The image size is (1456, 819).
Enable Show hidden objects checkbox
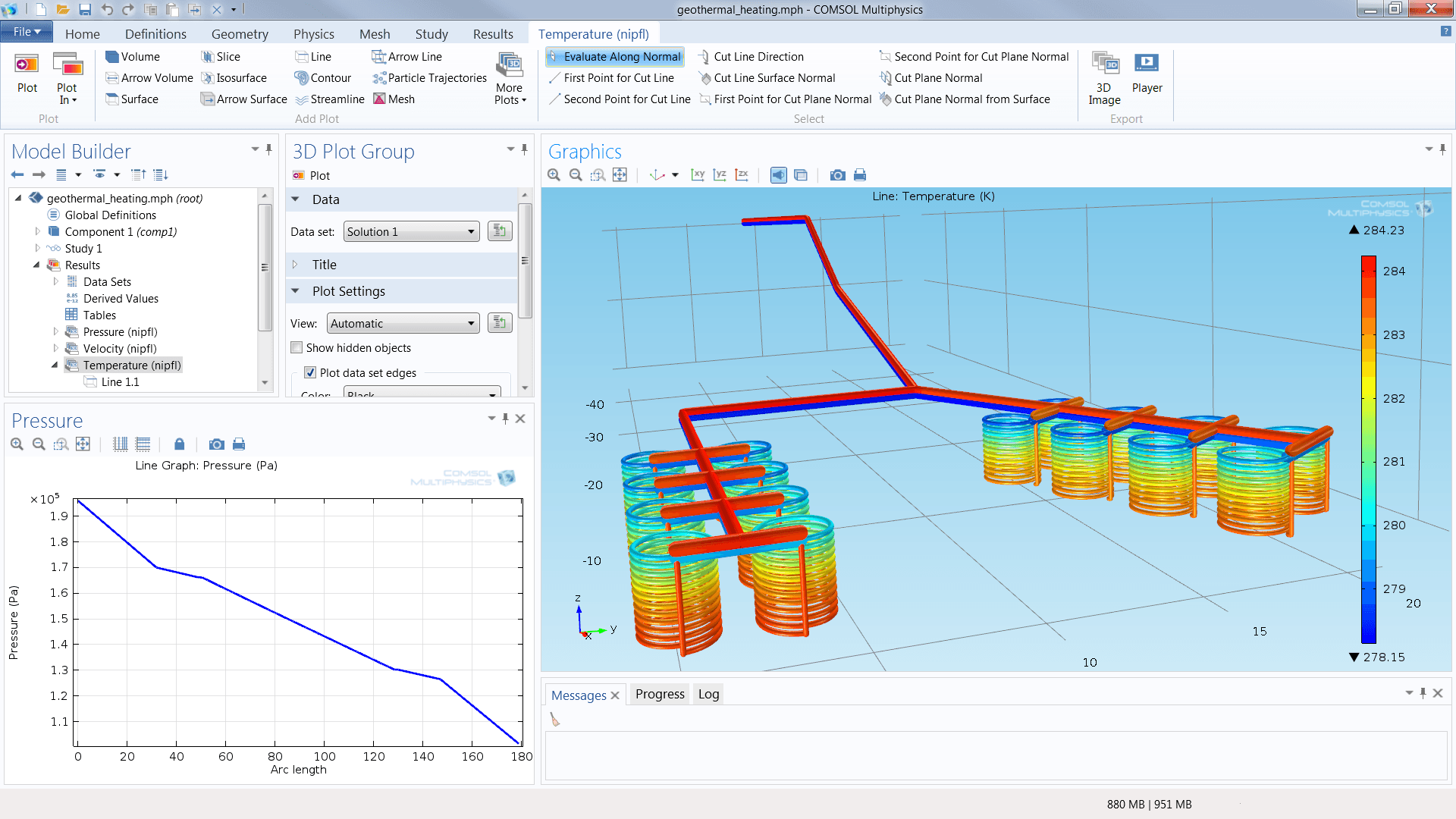pos(297,348)
